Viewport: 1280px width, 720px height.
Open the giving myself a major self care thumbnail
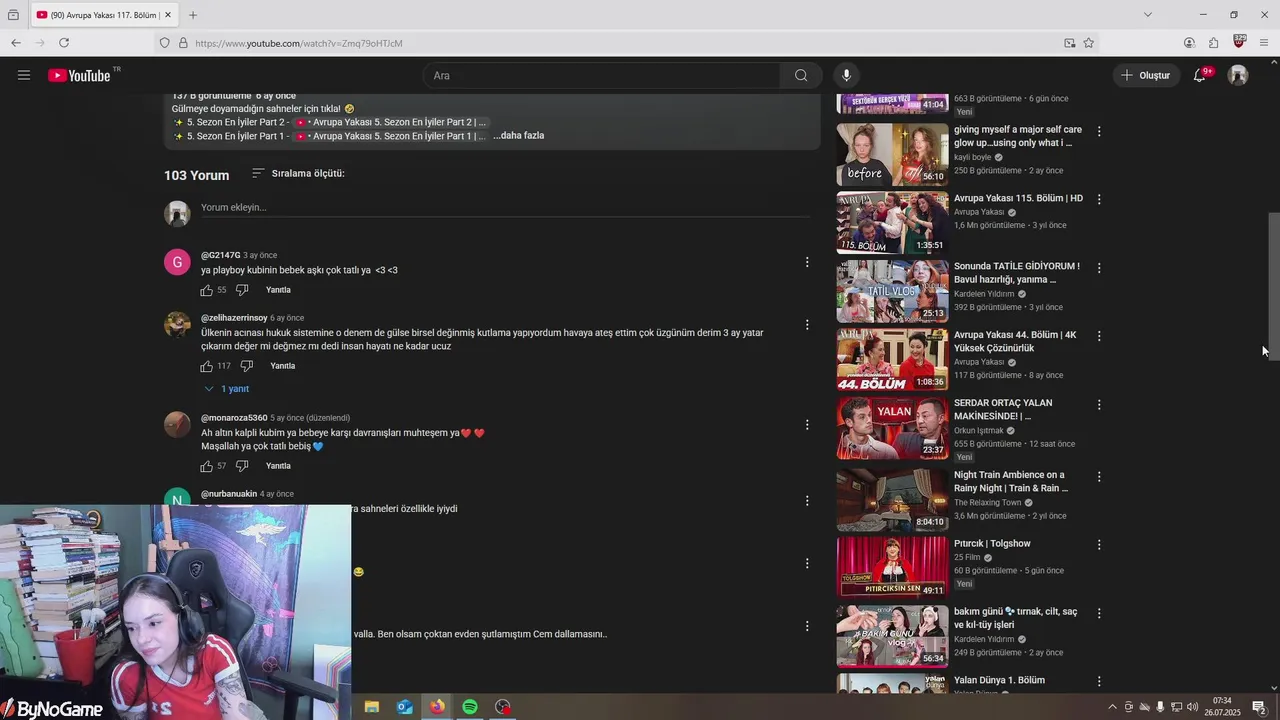click(892, 155)
